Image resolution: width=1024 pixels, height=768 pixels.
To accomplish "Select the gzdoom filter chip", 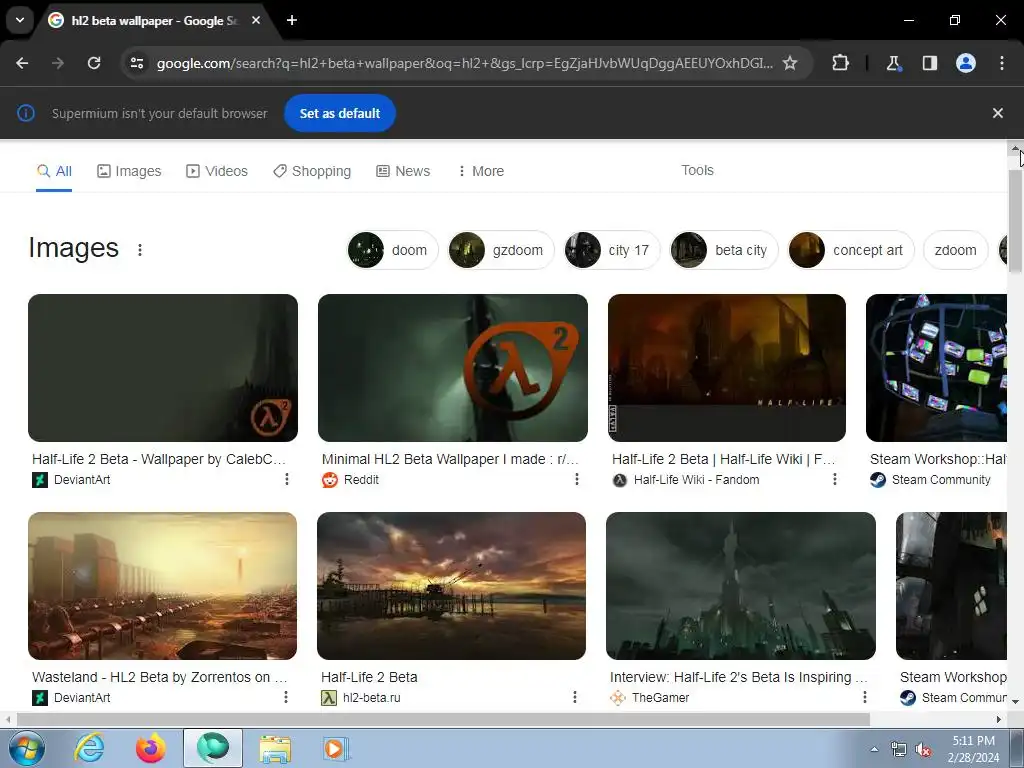I will pos(501,250).
